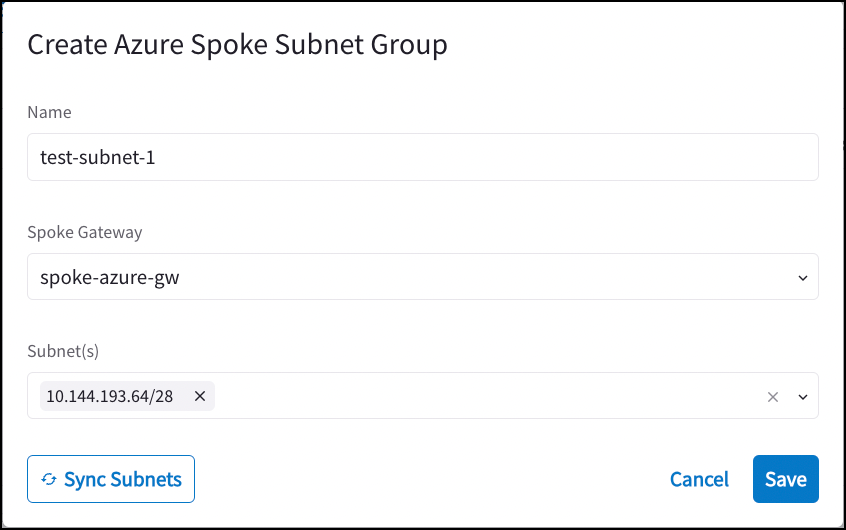Click the "Name" field label
Image resolution: width=846 pixels, height=530 pixels.
coord(49,112)
